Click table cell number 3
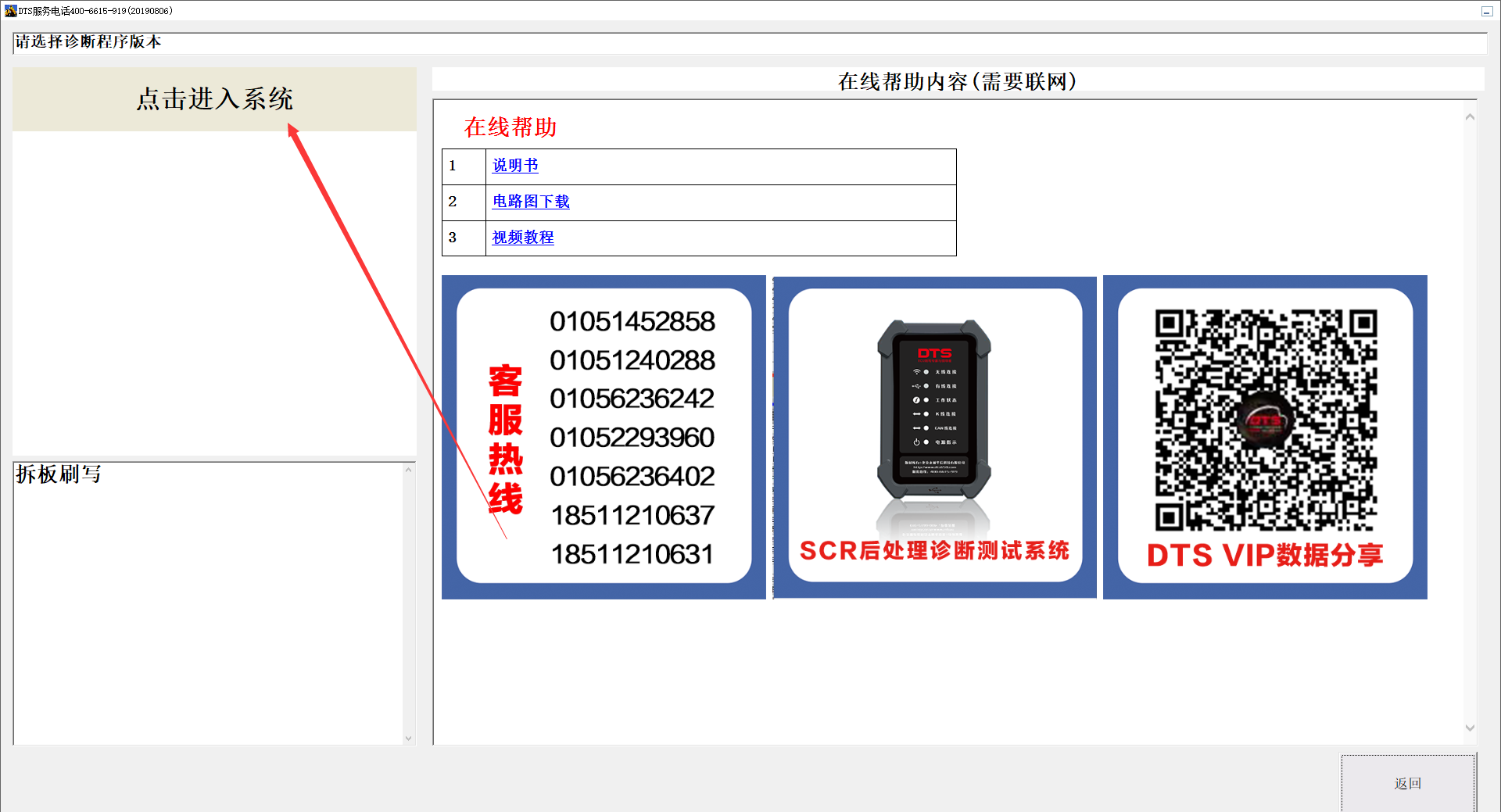 [464, 238]
